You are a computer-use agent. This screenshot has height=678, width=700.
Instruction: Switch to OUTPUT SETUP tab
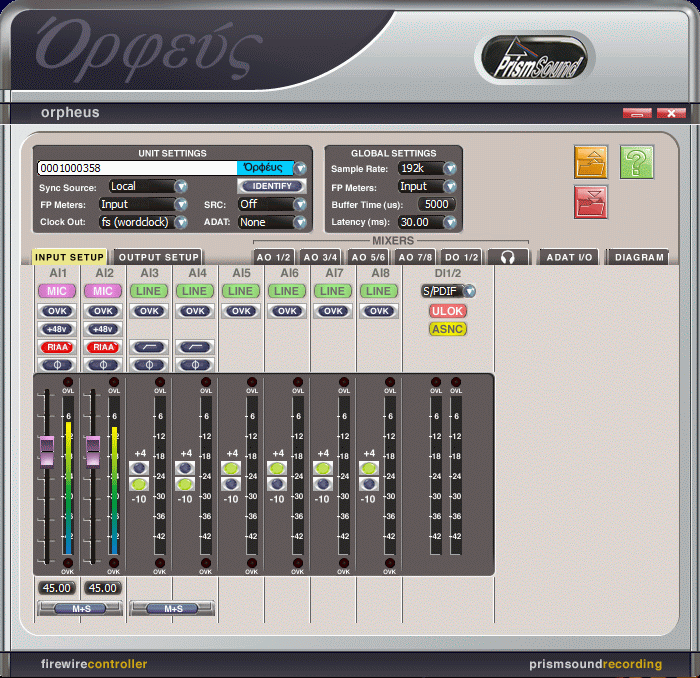(x=158, y=257)
